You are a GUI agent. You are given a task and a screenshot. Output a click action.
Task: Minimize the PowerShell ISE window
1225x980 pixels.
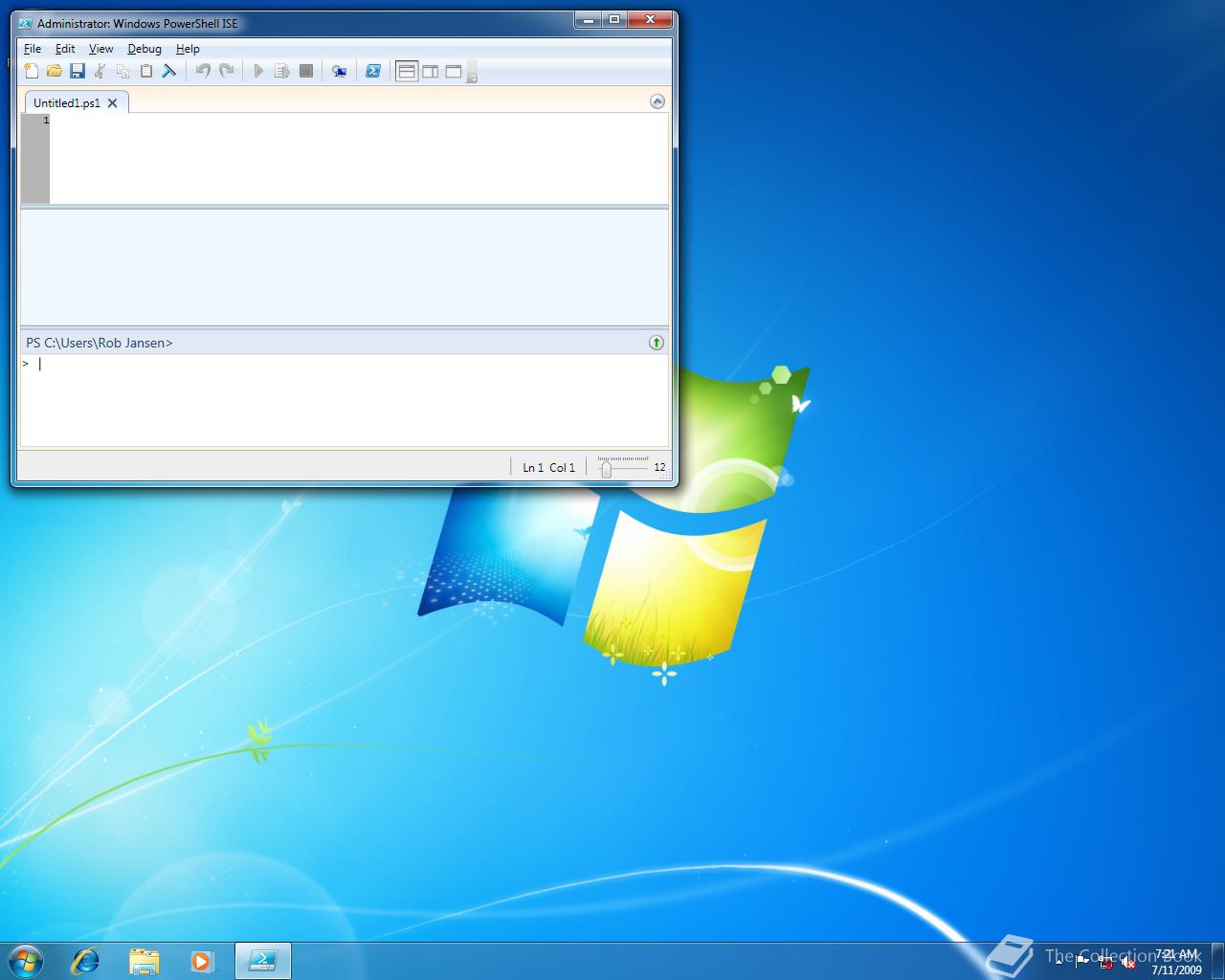(589, 19)
